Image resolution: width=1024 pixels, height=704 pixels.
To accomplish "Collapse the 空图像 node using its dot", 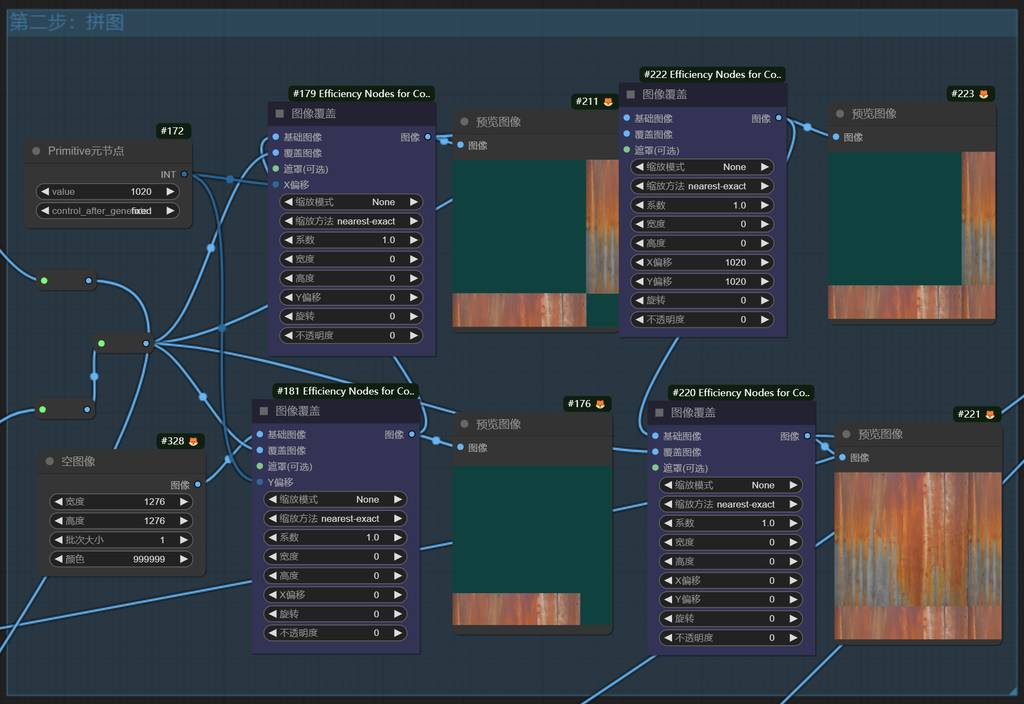I will click(x=48, y=461).
